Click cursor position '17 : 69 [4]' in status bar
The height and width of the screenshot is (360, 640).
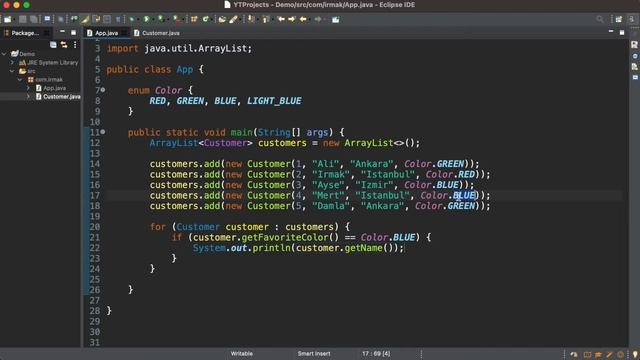coord(376,353)
